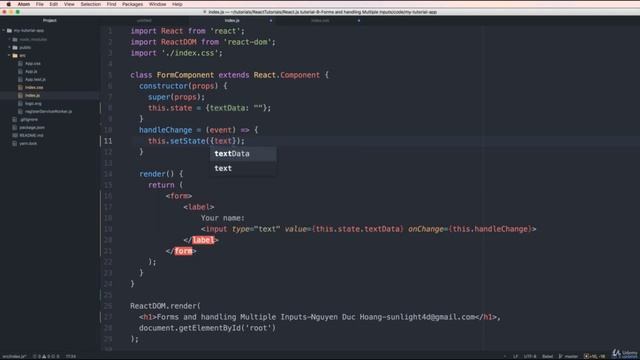Click highlighted 'form' closing tag

pyautogui.click(x=184, y=251)
